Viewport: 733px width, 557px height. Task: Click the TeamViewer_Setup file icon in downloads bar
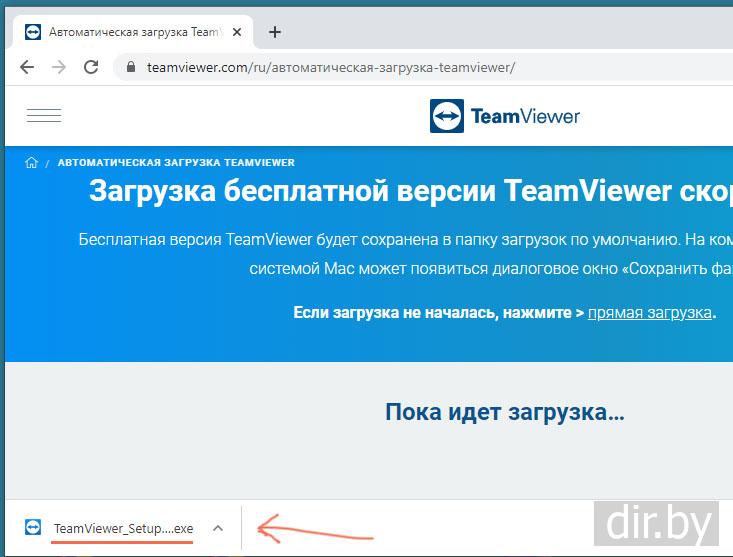(x=33, y=528)
